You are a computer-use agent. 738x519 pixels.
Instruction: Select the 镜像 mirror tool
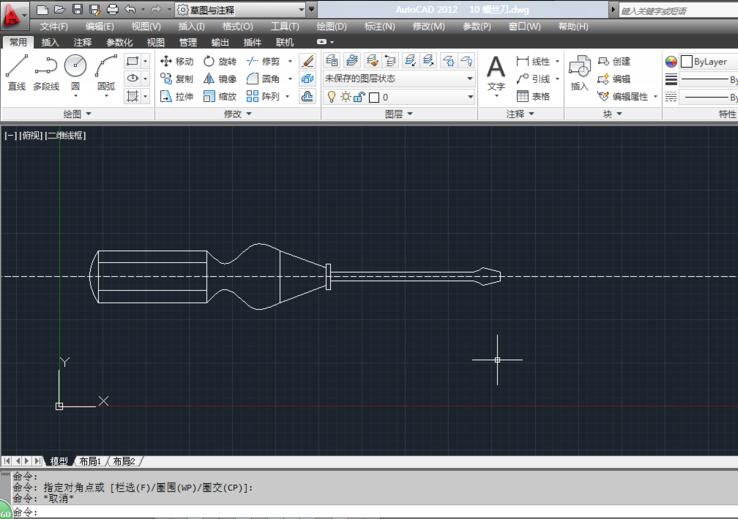pyautogui.click(x=219, y=79)
